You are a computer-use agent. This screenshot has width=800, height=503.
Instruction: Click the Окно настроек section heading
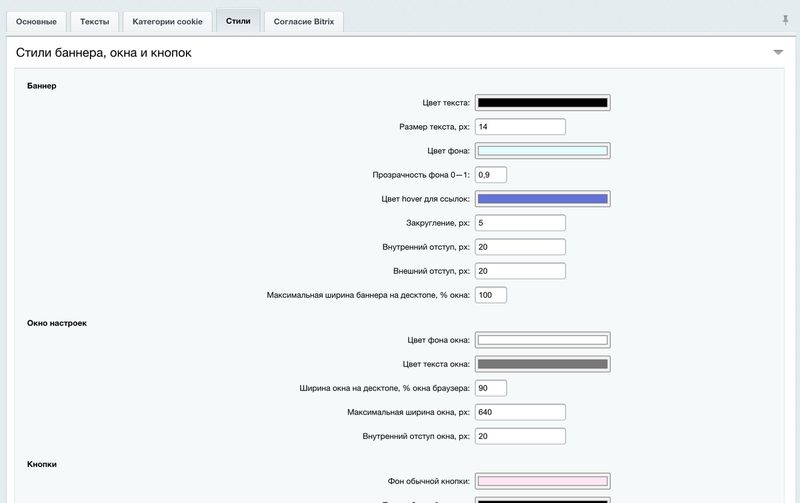[x=57, y=323]
